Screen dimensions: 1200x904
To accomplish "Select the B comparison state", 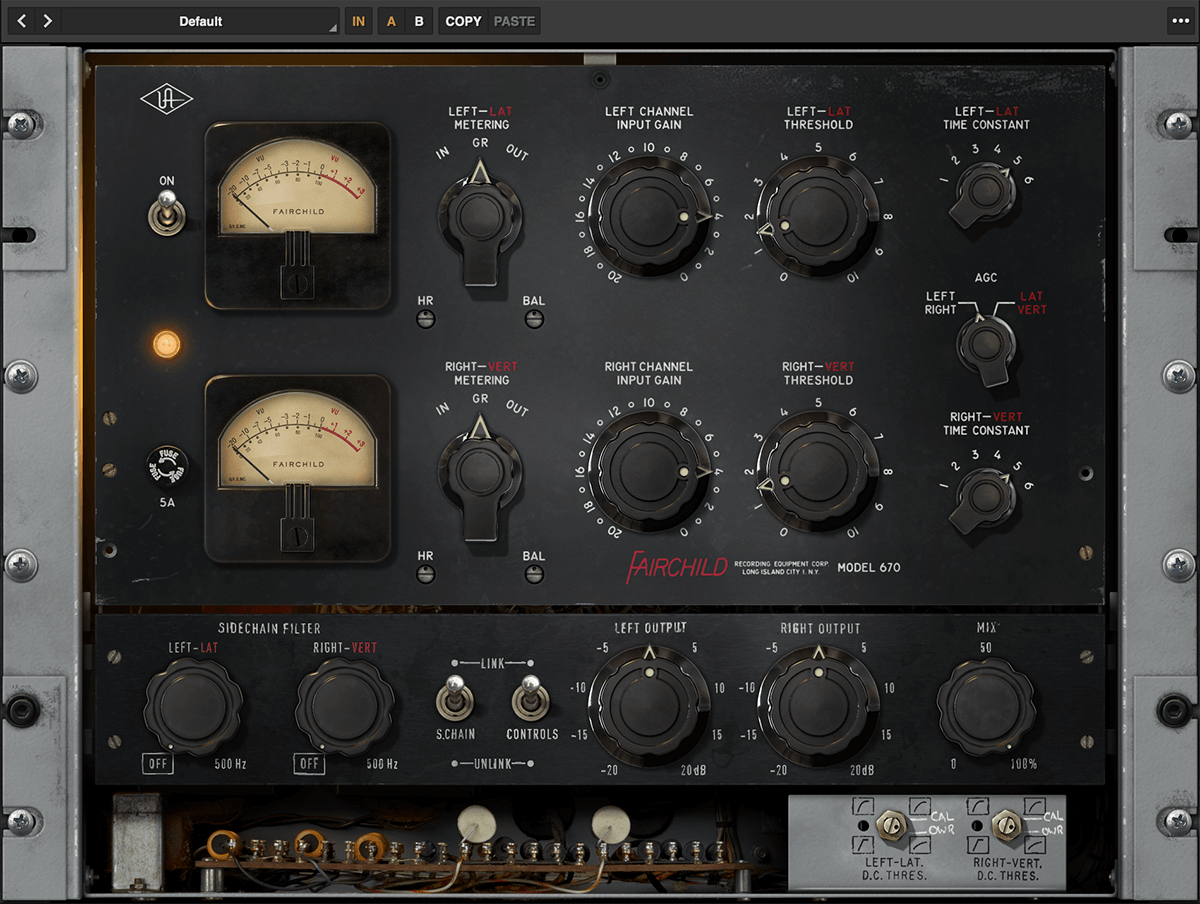I will coord(419,21).
